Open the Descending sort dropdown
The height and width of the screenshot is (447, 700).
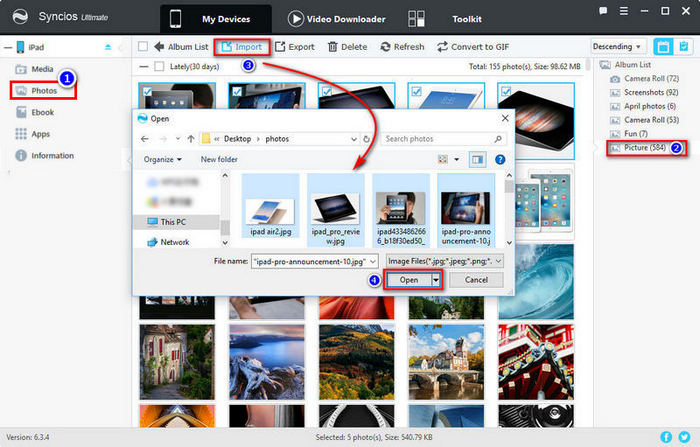[x=617, y=46]
